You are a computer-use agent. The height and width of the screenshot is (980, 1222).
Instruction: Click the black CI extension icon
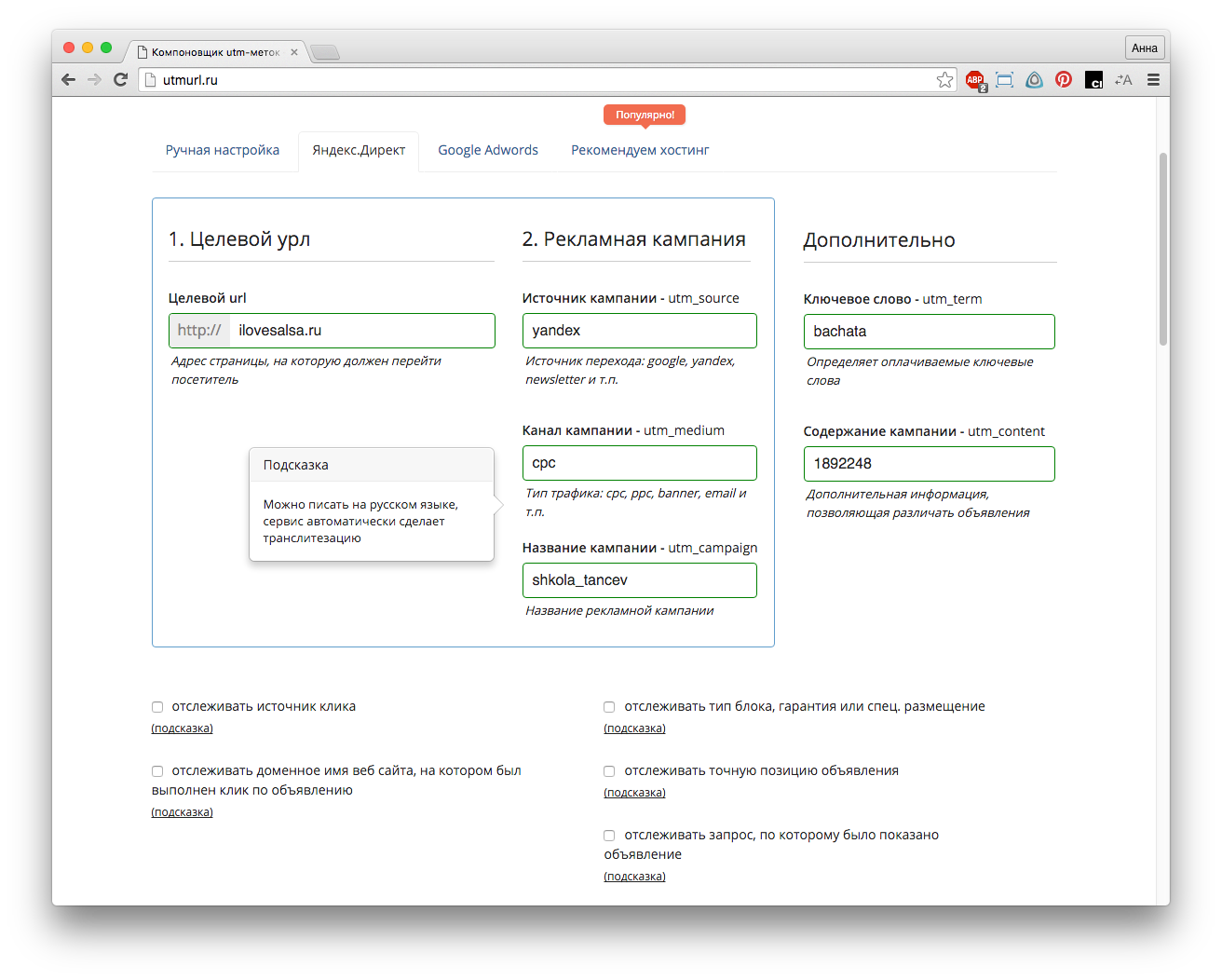(1093, 81)
